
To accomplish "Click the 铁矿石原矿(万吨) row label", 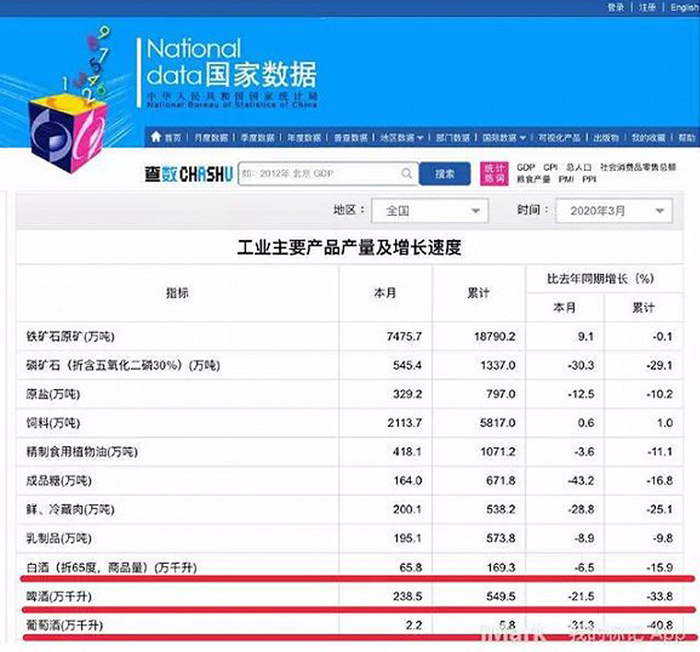I will point(70,336).
